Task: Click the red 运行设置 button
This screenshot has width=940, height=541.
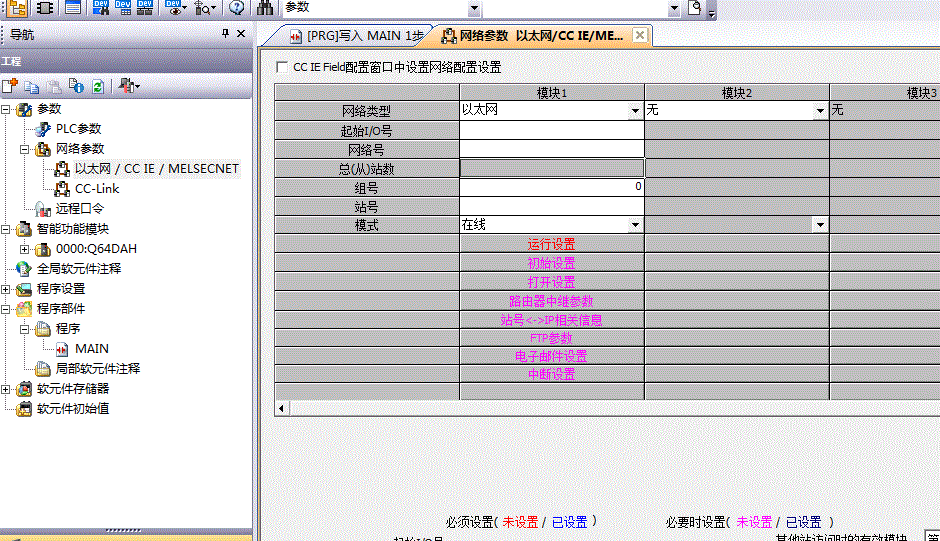Action: coord(551,244)
